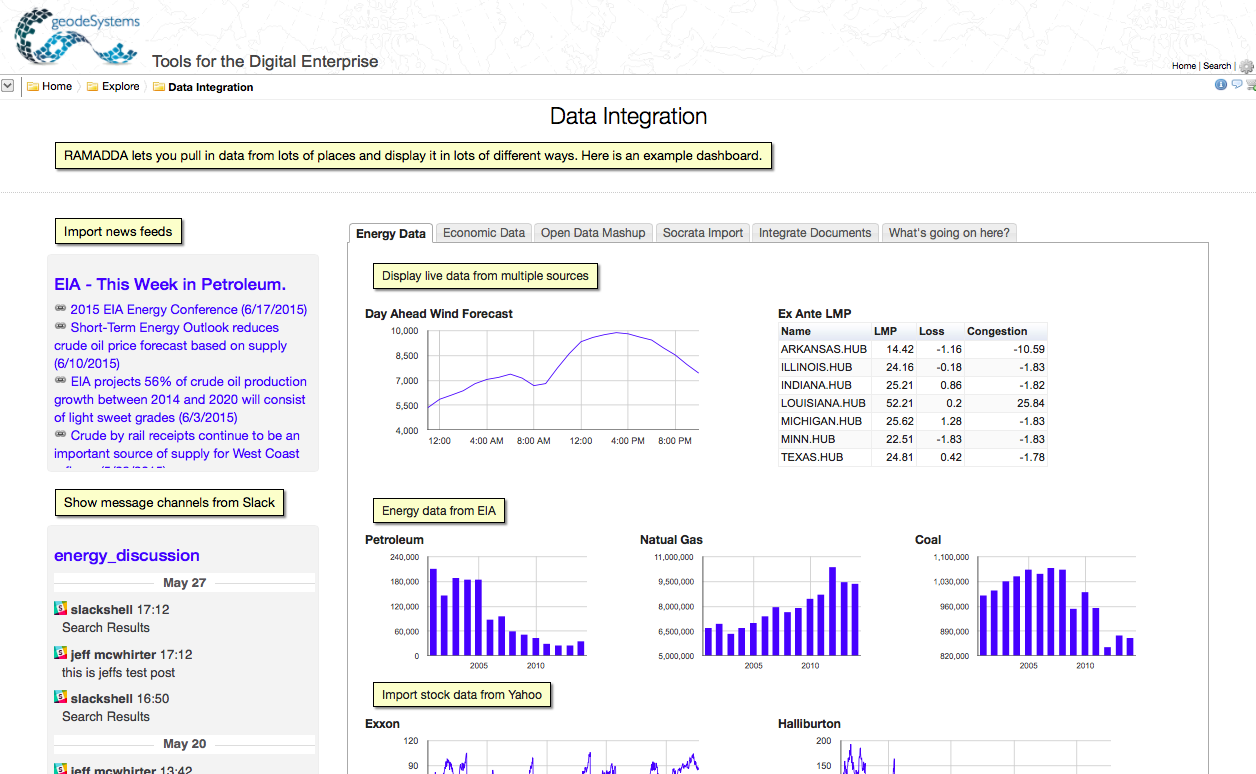This screenshot has height=774, width=1256.
Task: Select the MICHIGAN.HUB table row
Action: click(913, 421)
